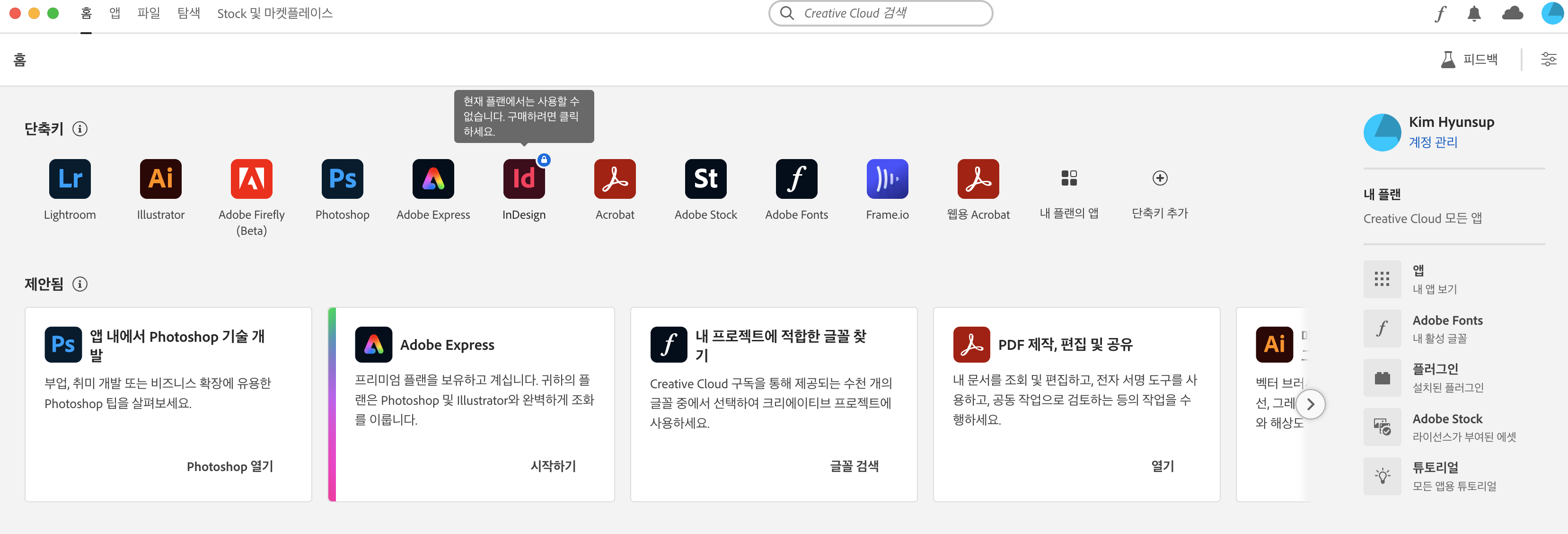This screenshot has width=1568, height=534.
Task: Click the 웹용 Acrobat shortcut
Action: click(x=978, y=179)
